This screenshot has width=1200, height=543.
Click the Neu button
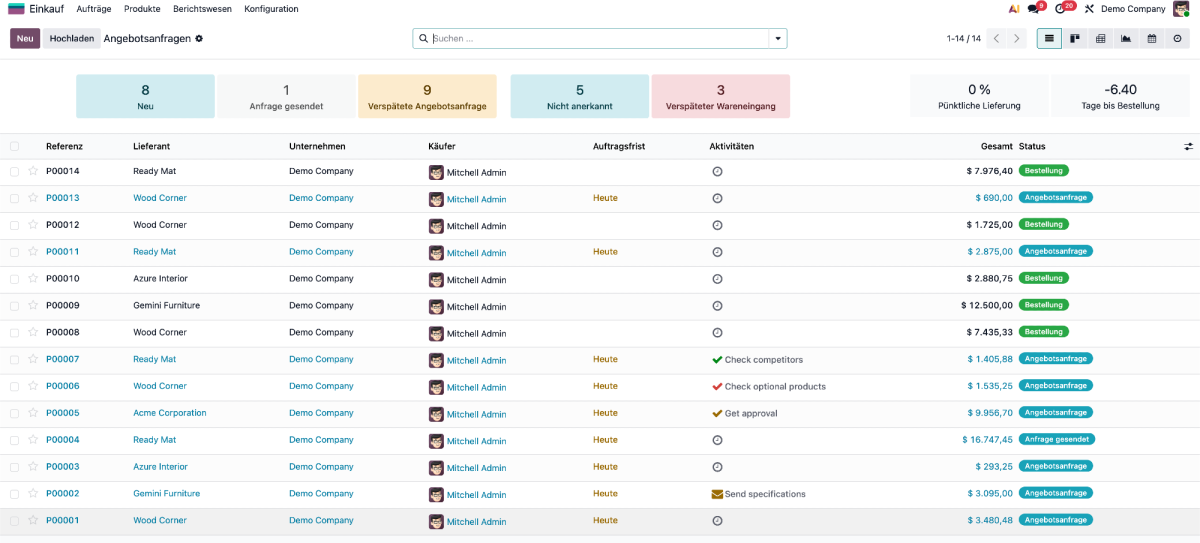click(x=25, y=38)
